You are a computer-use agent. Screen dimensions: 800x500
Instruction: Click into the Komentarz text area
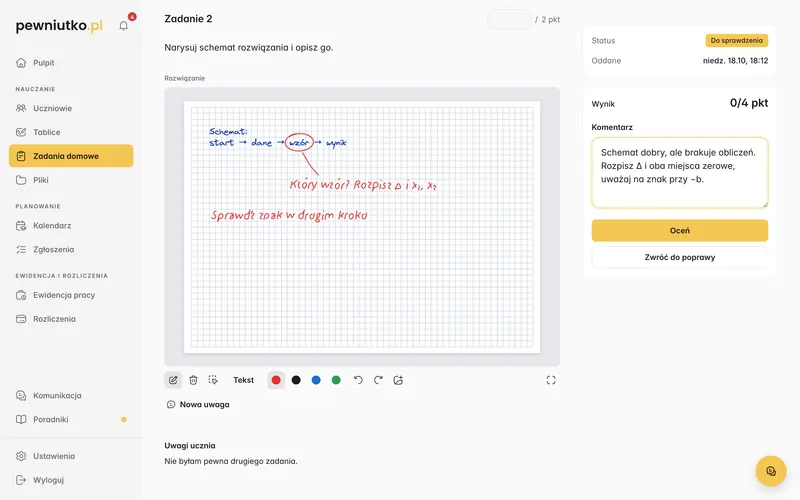click(x=680, y=172)
